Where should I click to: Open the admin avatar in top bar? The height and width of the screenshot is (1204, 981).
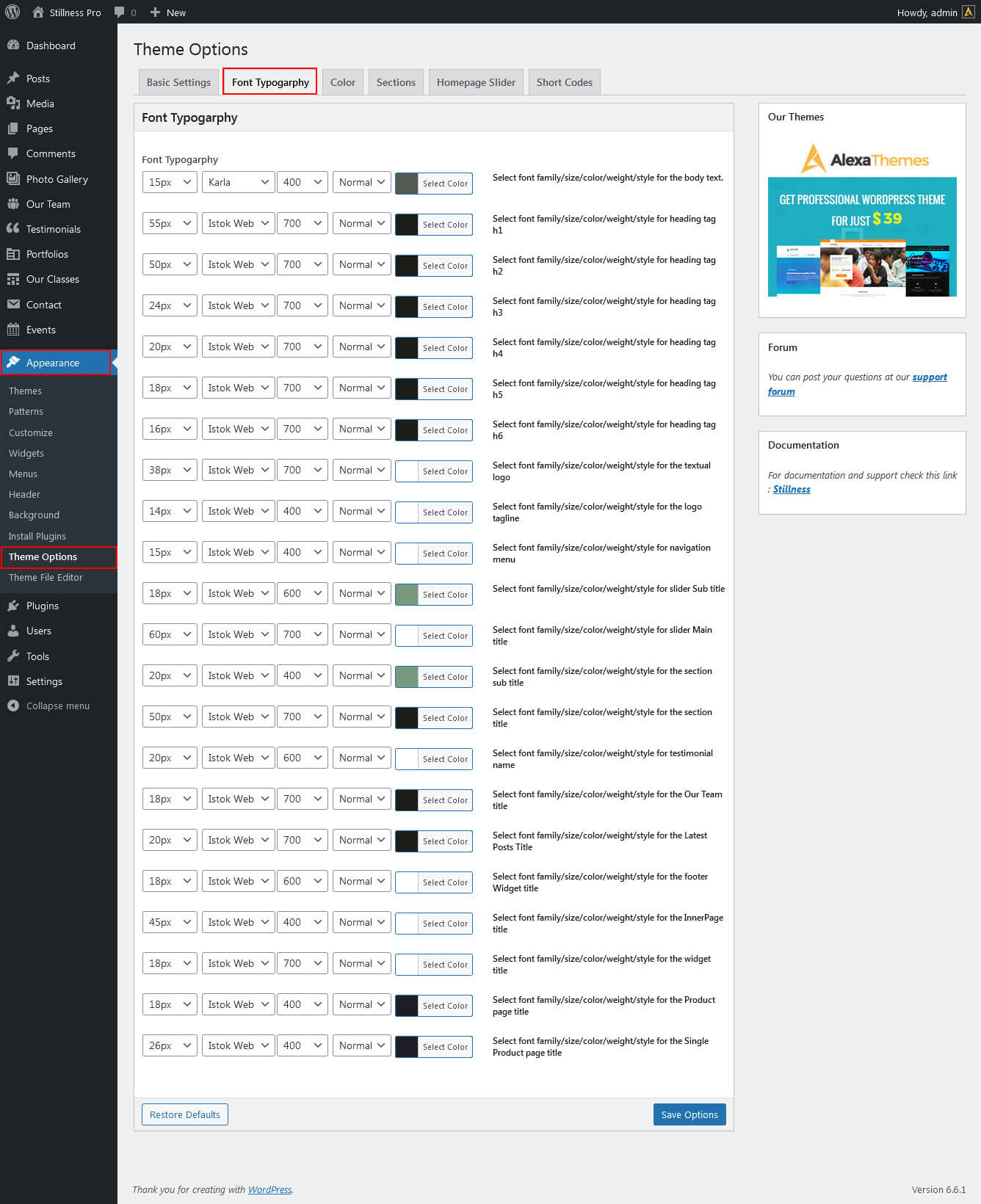969,12
